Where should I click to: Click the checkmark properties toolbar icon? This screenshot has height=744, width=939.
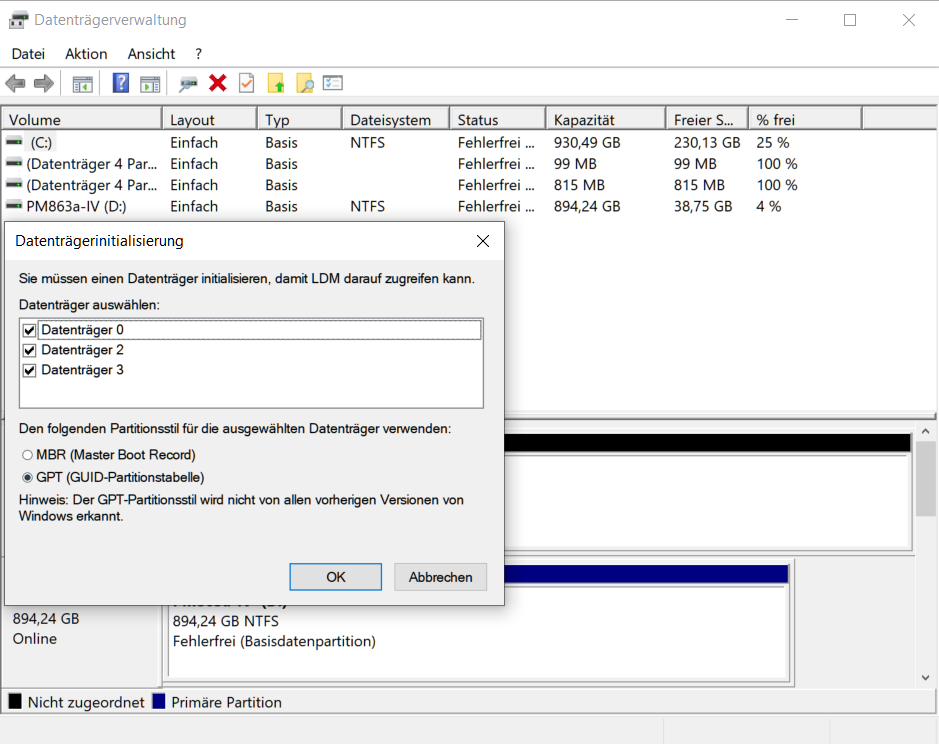[x=246, y=83]
